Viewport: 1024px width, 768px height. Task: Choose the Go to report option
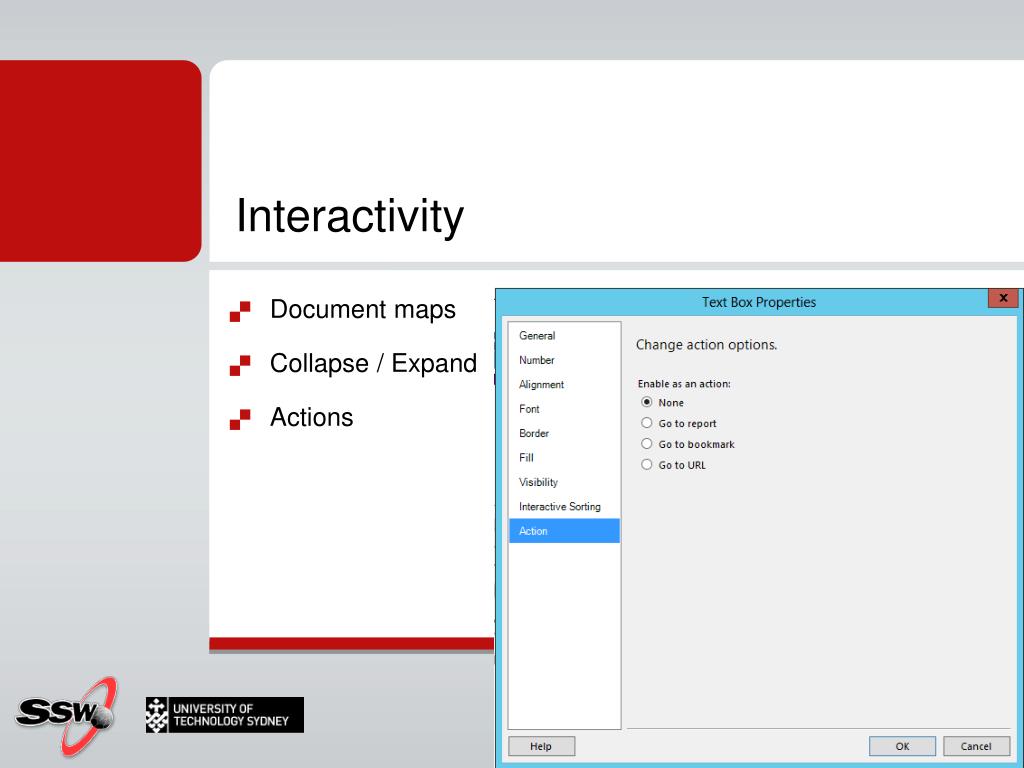(x=647, y=423)
